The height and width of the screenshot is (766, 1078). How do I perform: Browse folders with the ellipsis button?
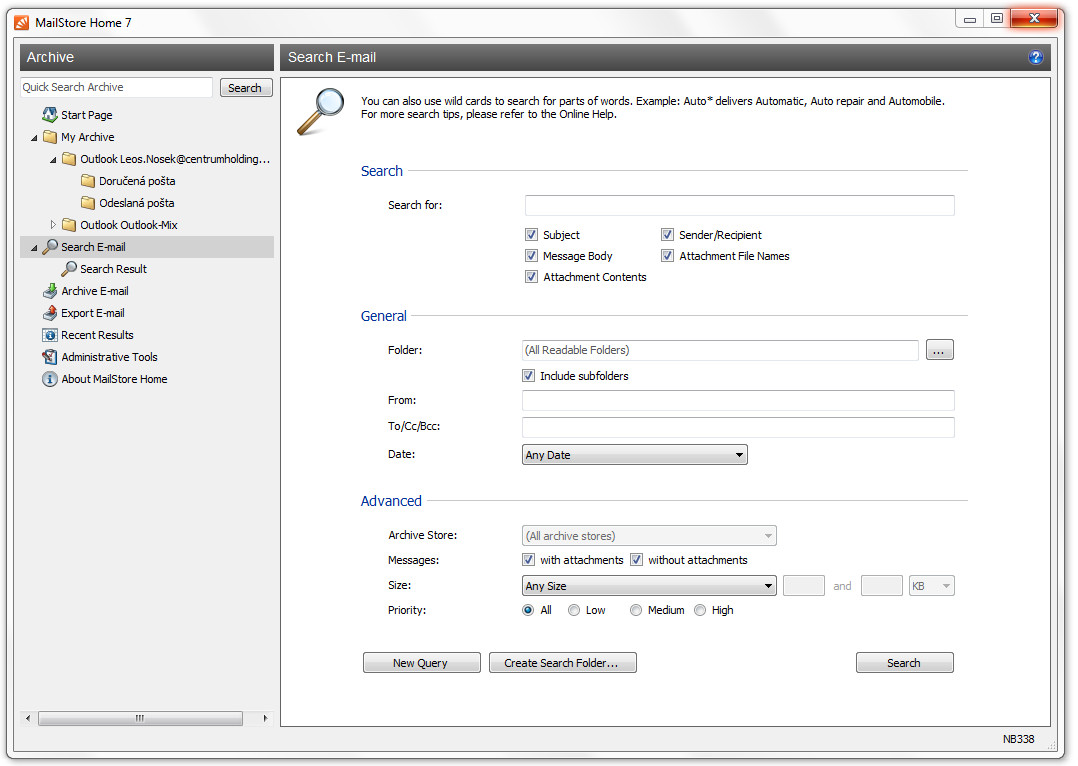(939, 350)
